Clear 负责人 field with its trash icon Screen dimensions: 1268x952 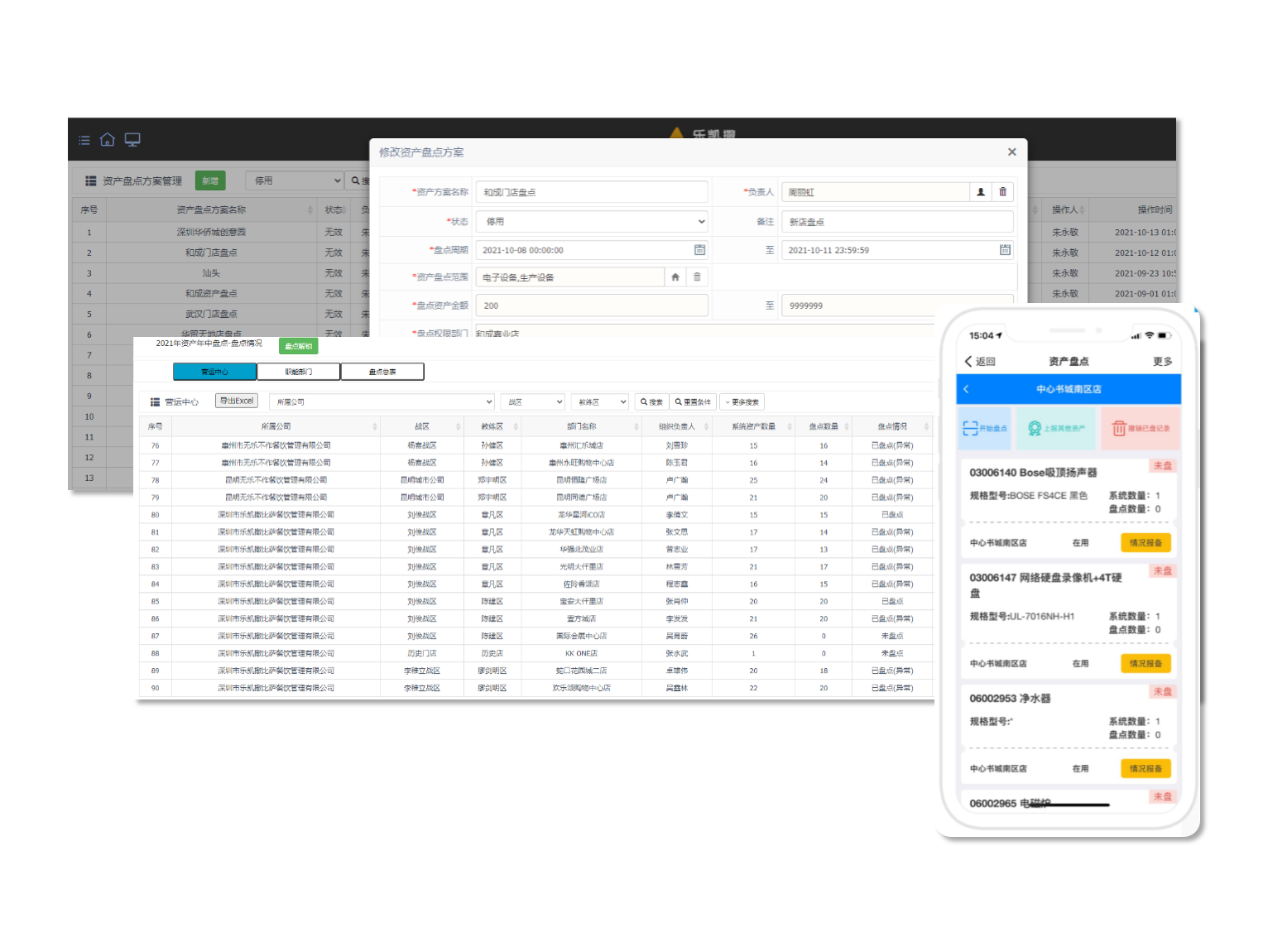[1002, 192]
